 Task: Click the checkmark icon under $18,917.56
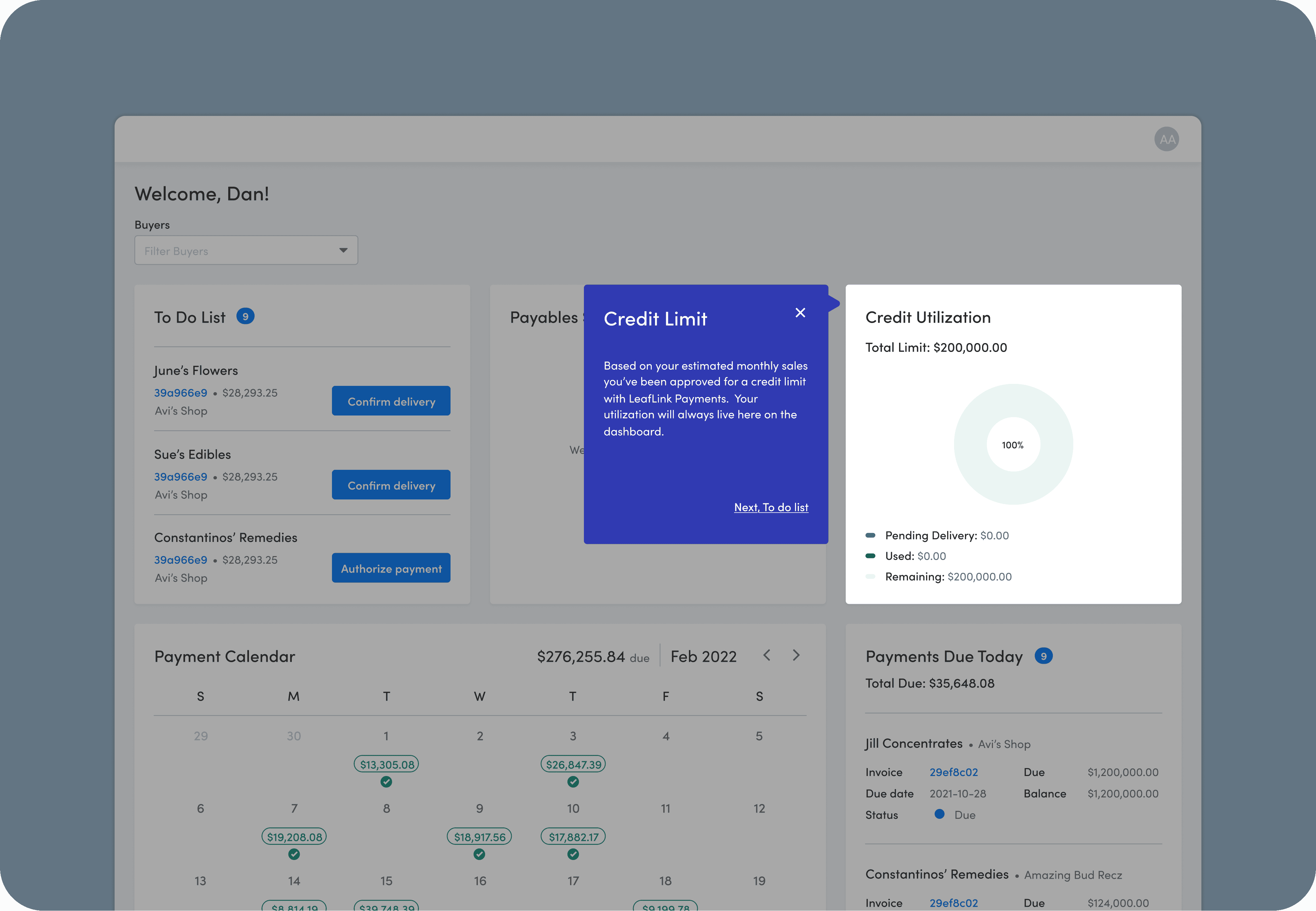[480, 854]
